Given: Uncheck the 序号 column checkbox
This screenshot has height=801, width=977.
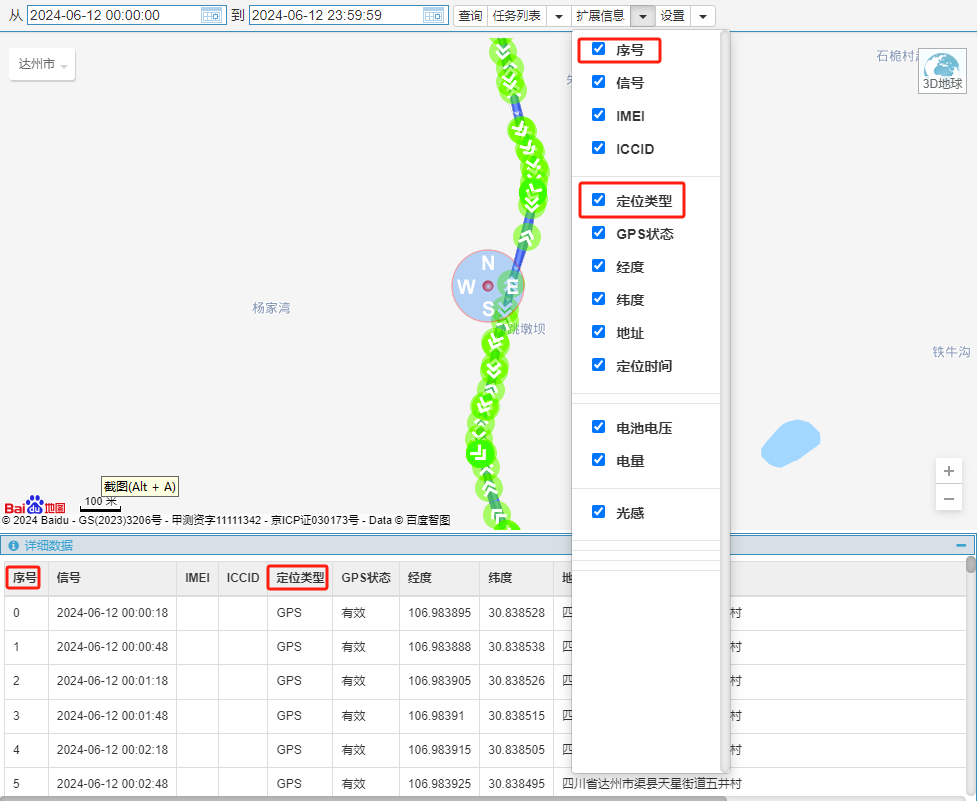Looking at the screenshot, I should pos(599,49).
